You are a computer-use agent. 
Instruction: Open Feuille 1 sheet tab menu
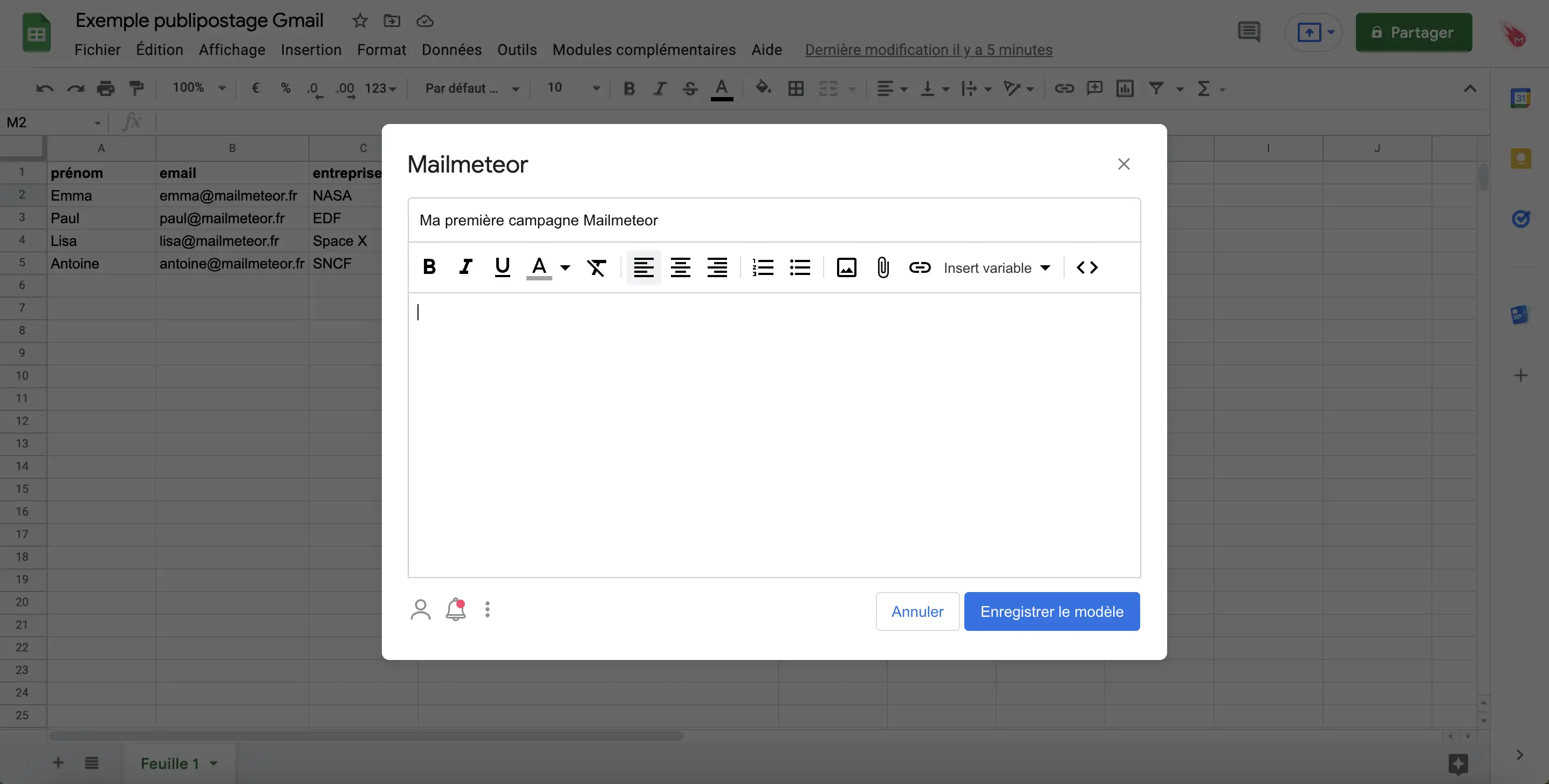point(213,764)
